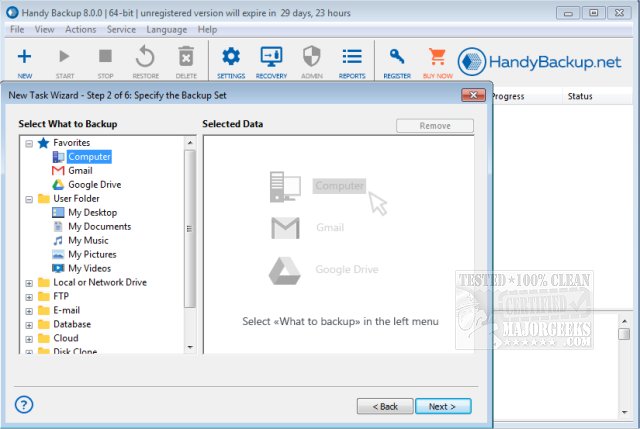Screen dimensions: 640x429
Task: Collapse the Favorites tree node
Action: tap(29, 143)
